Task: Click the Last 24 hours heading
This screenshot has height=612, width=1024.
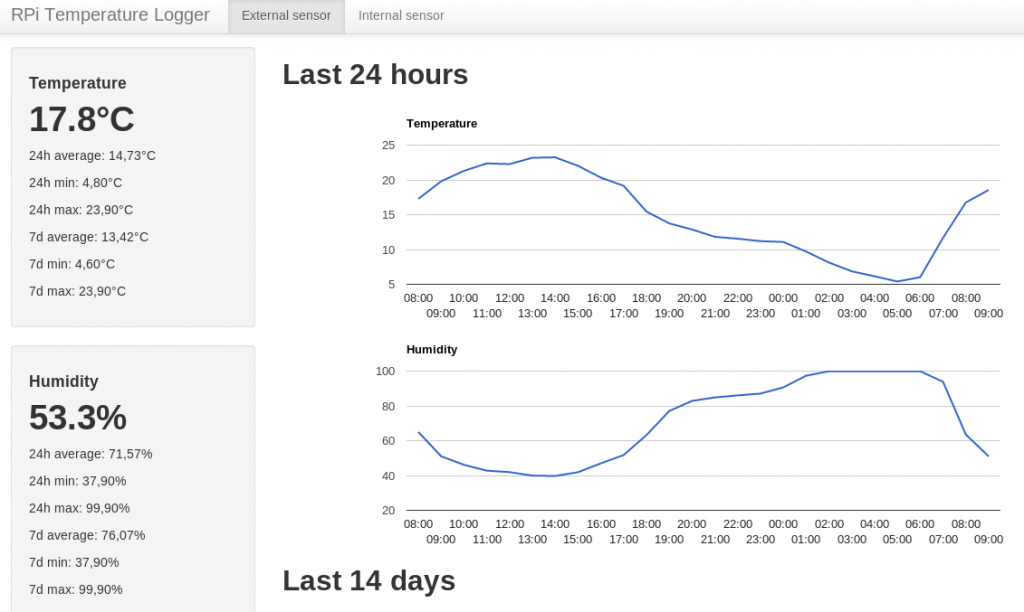Action: 375,74
